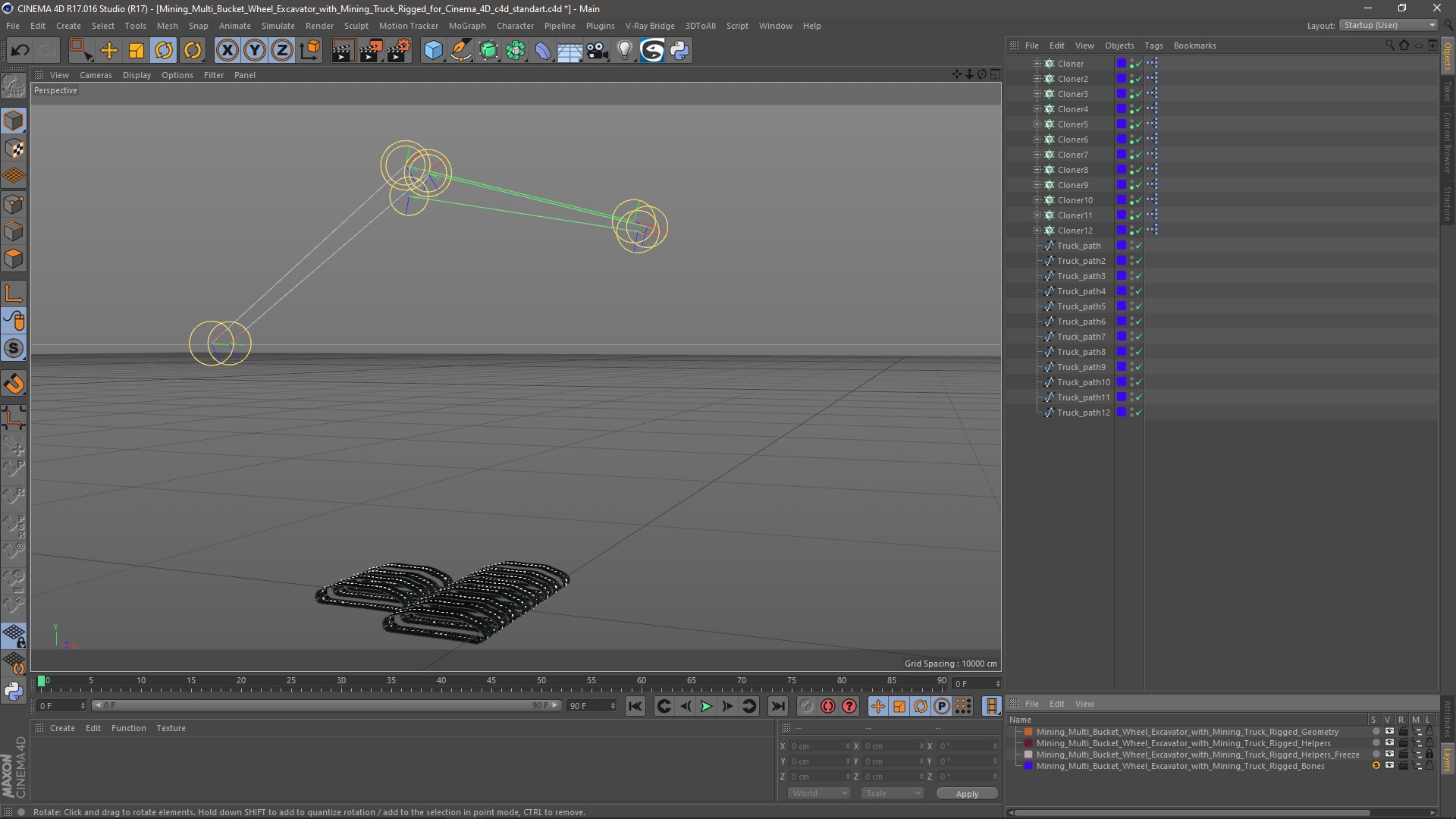Switch to Texture mode icon
Viewport: 1456px width, 819px height.
point(14,149)
